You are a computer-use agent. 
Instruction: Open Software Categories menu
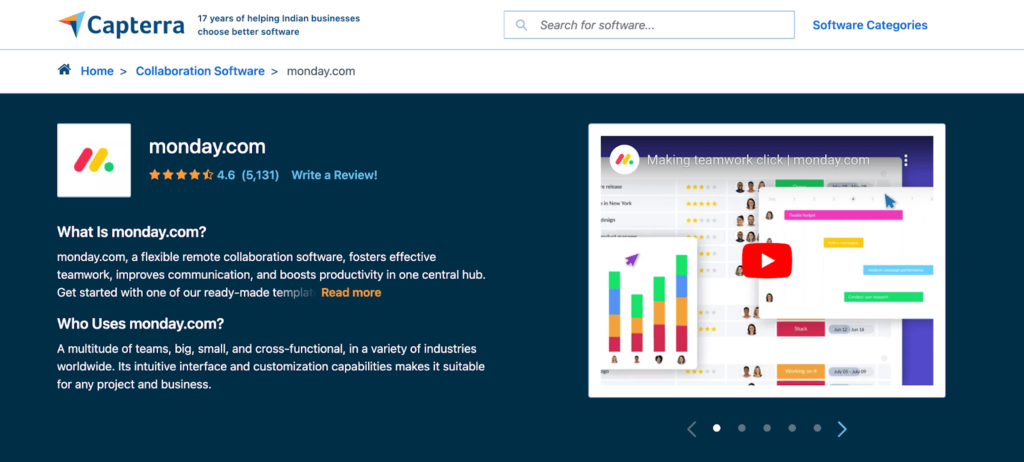(x=870, y=25)
